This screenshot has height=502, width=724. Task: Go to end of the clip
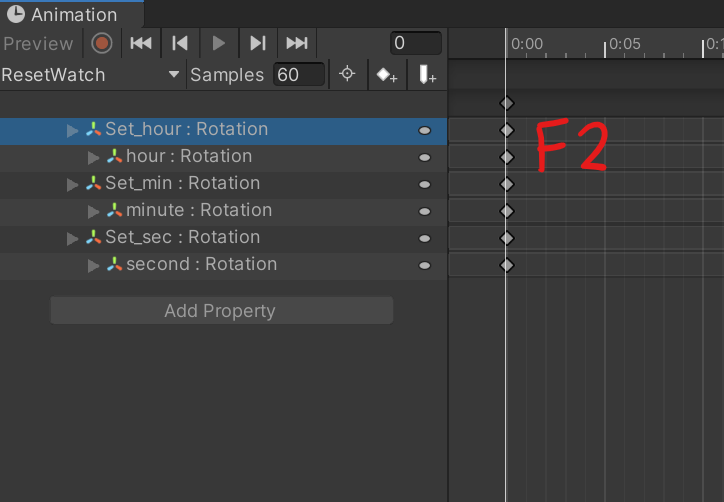tap(297, 43)
